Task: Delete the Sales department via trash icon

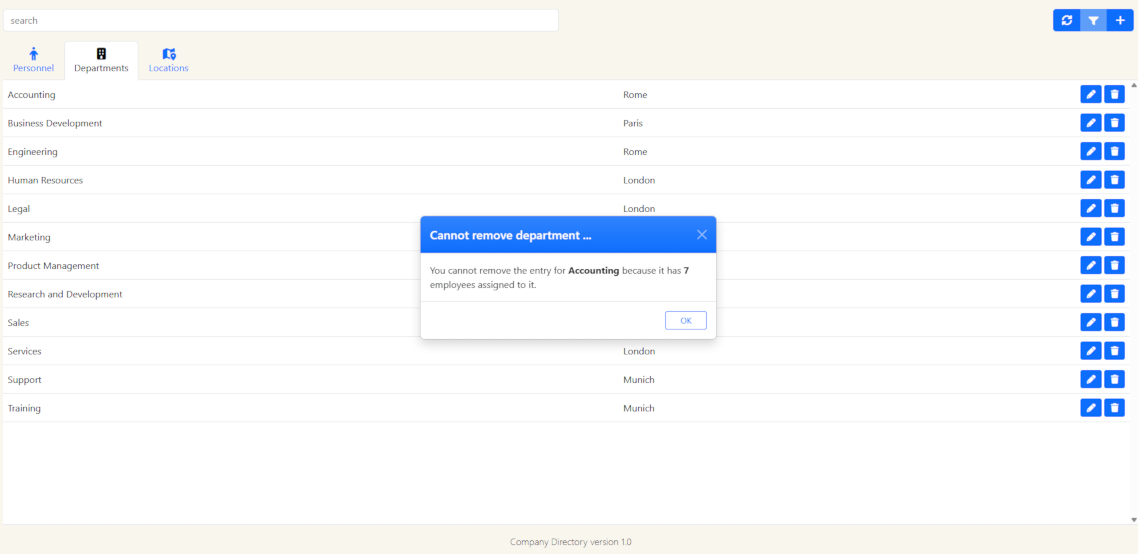Action: click(1114, 323)
